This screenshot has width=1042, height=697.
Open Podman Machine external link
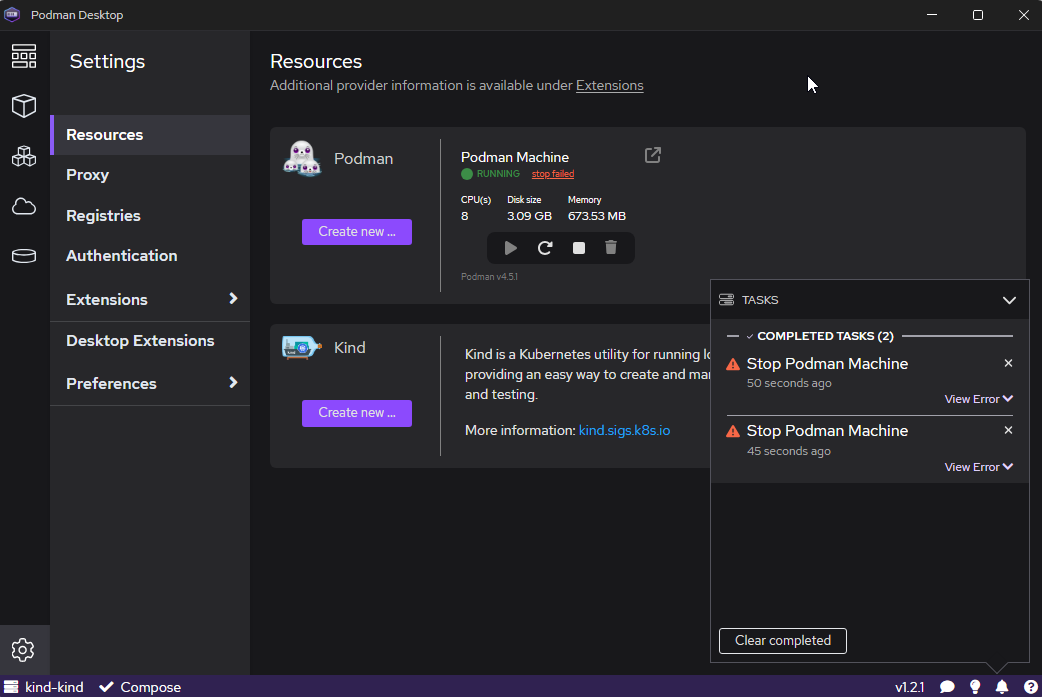point(652,155)
